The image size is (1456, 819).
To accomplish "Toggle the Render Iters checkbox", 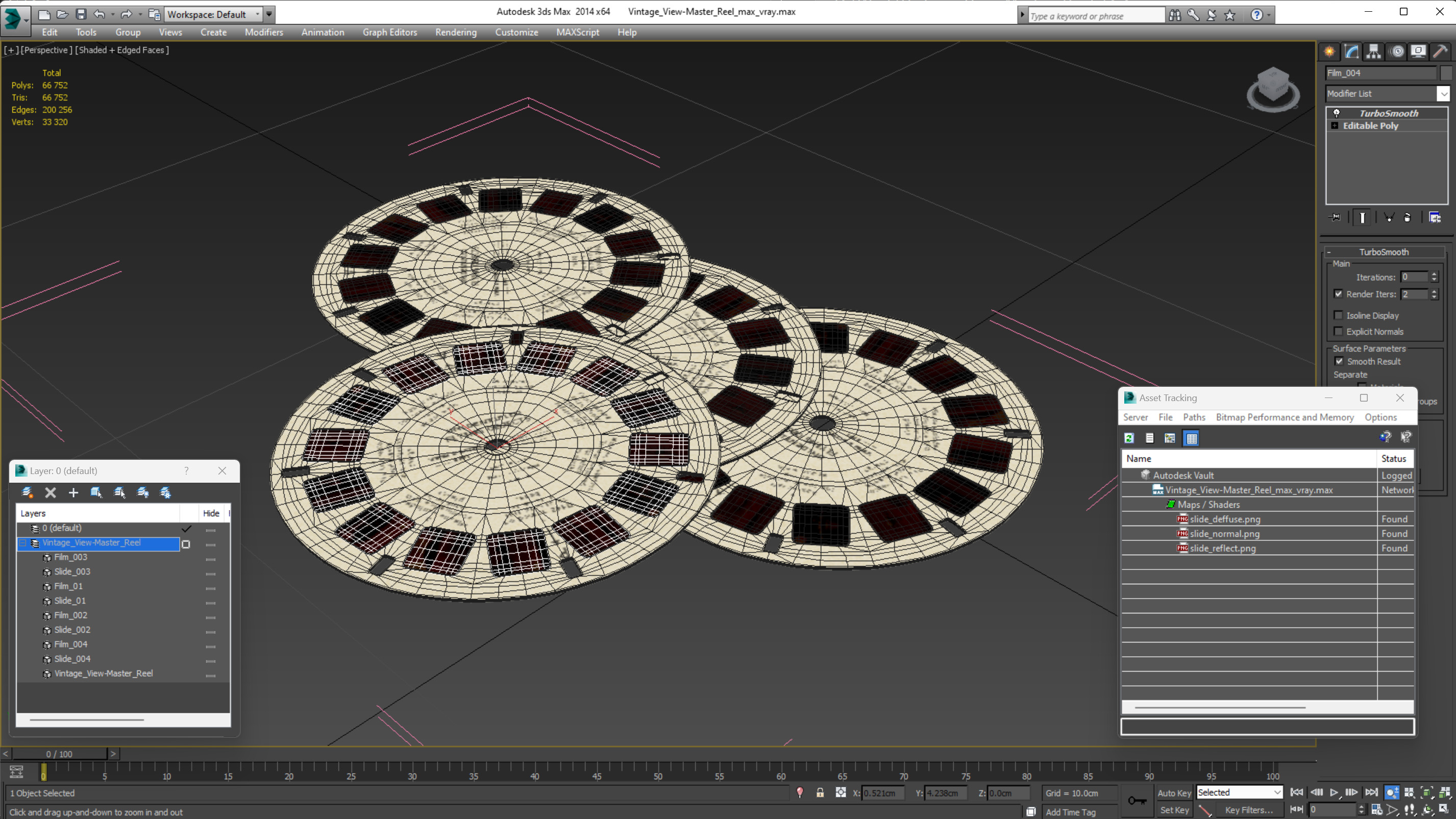I will (1338, 294).
